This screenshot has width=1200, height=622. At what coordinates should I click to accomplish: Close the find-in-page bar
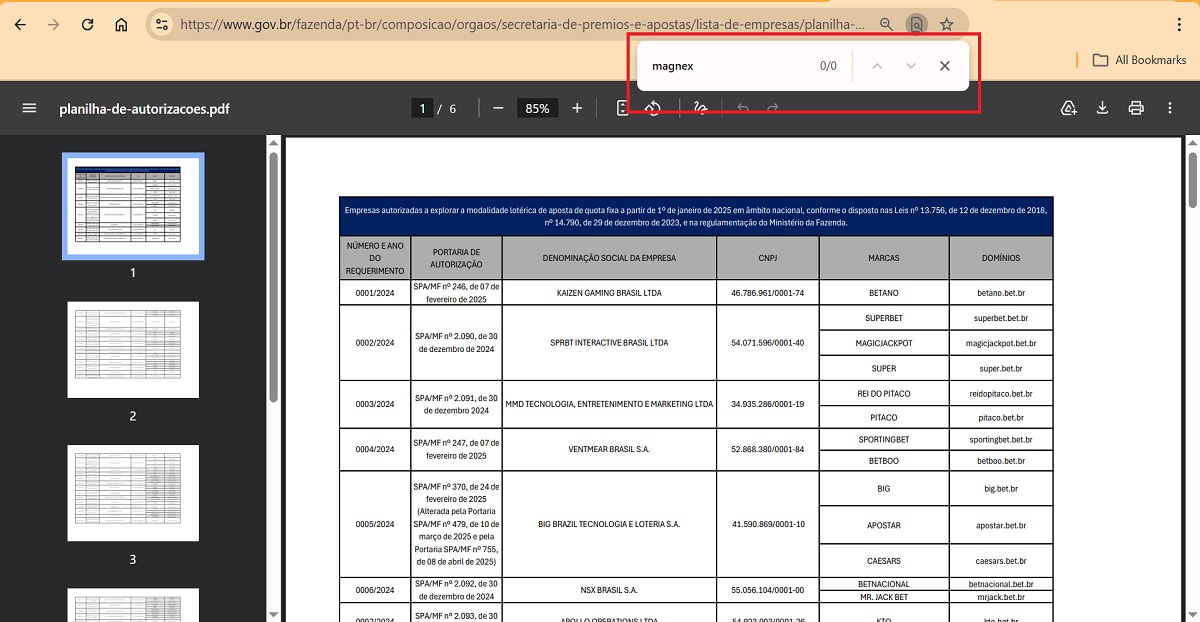pyautogui.click(x=944, y=66)
